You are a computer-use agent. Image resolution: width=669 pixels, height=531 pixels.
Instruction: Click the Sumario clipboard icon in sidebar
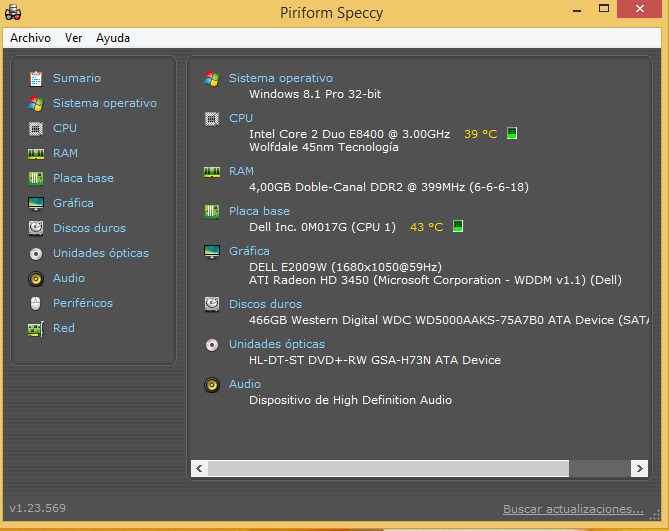(x=36, y=78)
